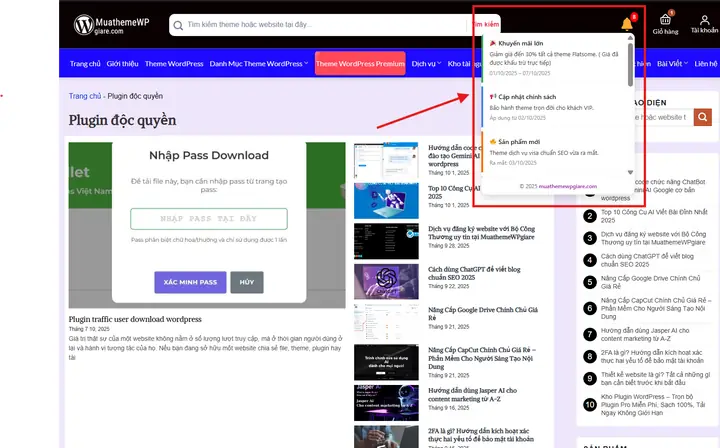The height and width of the screenshot is (448, 720).
Task: Open sidebar Kho Plugin WordPress link
Action: 652,404
